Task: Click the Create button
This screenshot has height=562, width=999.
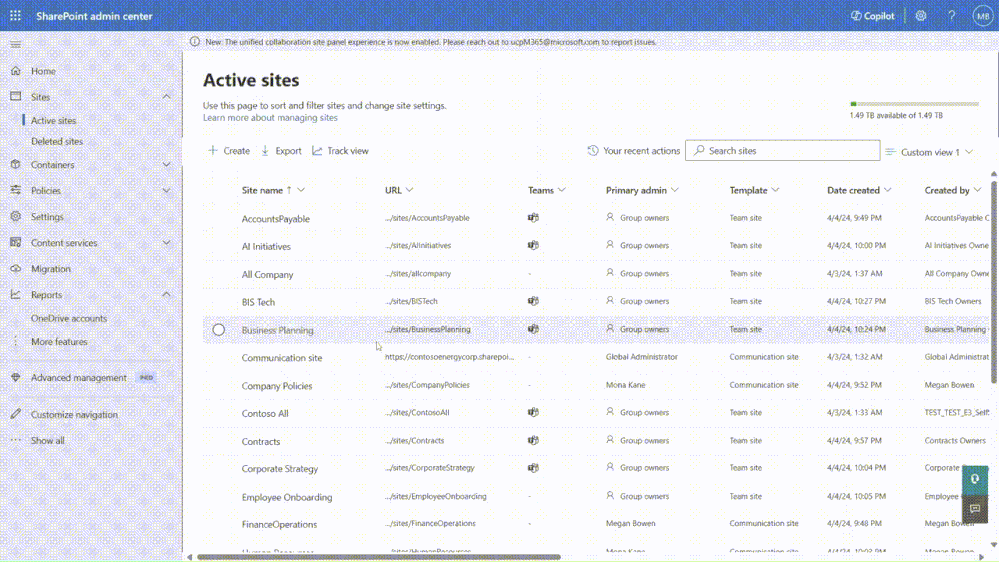Action: [x=229, y=151]
